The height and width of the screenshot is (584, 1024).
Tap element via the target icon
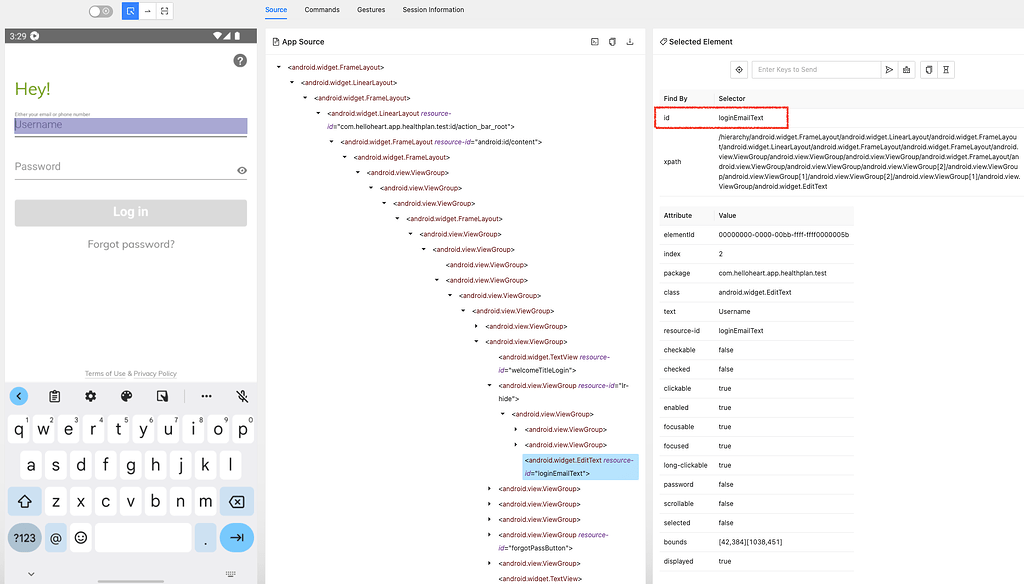pos(737,69)
